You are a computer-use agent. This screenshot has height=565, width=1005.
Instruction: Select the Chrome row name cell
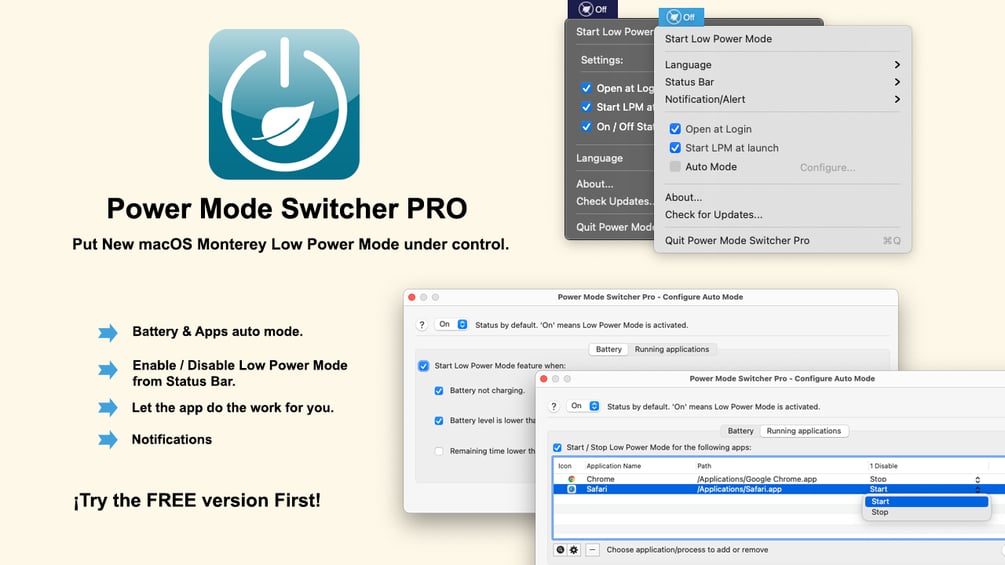[600, 479]
